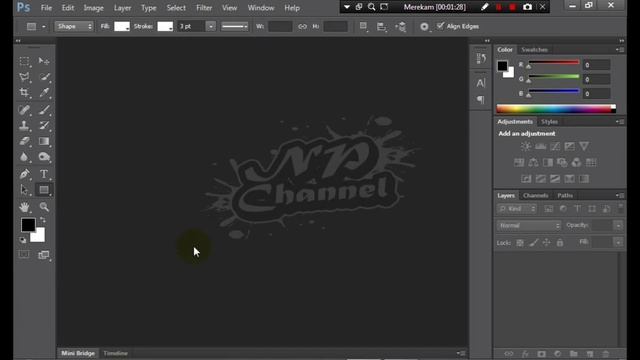Open the layer blend mode Normal dropdown
640x360 pixels.
pos(529,226)
